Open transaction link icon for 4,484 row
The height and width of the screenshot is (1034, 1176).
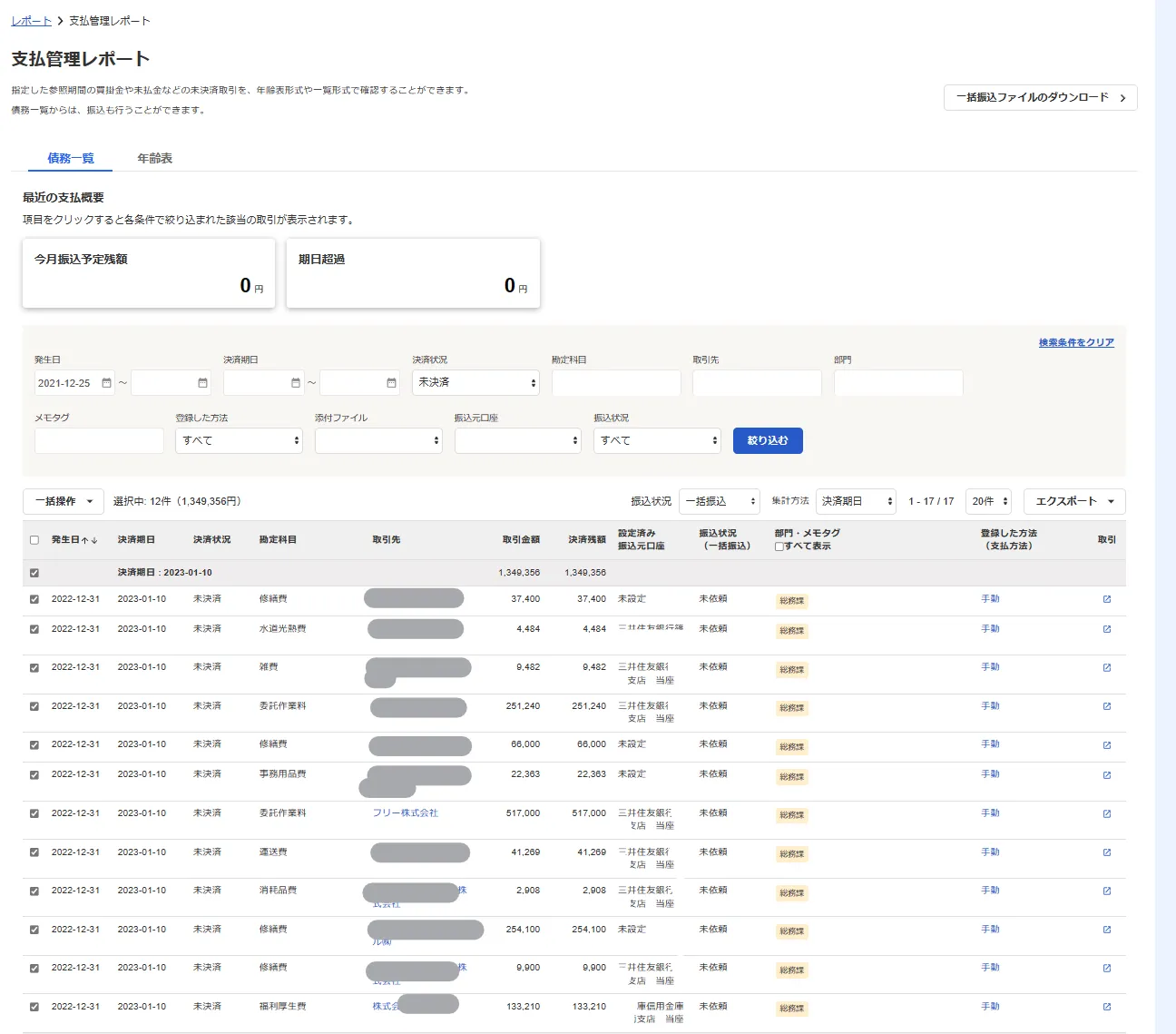click(x=1107, y=629)
